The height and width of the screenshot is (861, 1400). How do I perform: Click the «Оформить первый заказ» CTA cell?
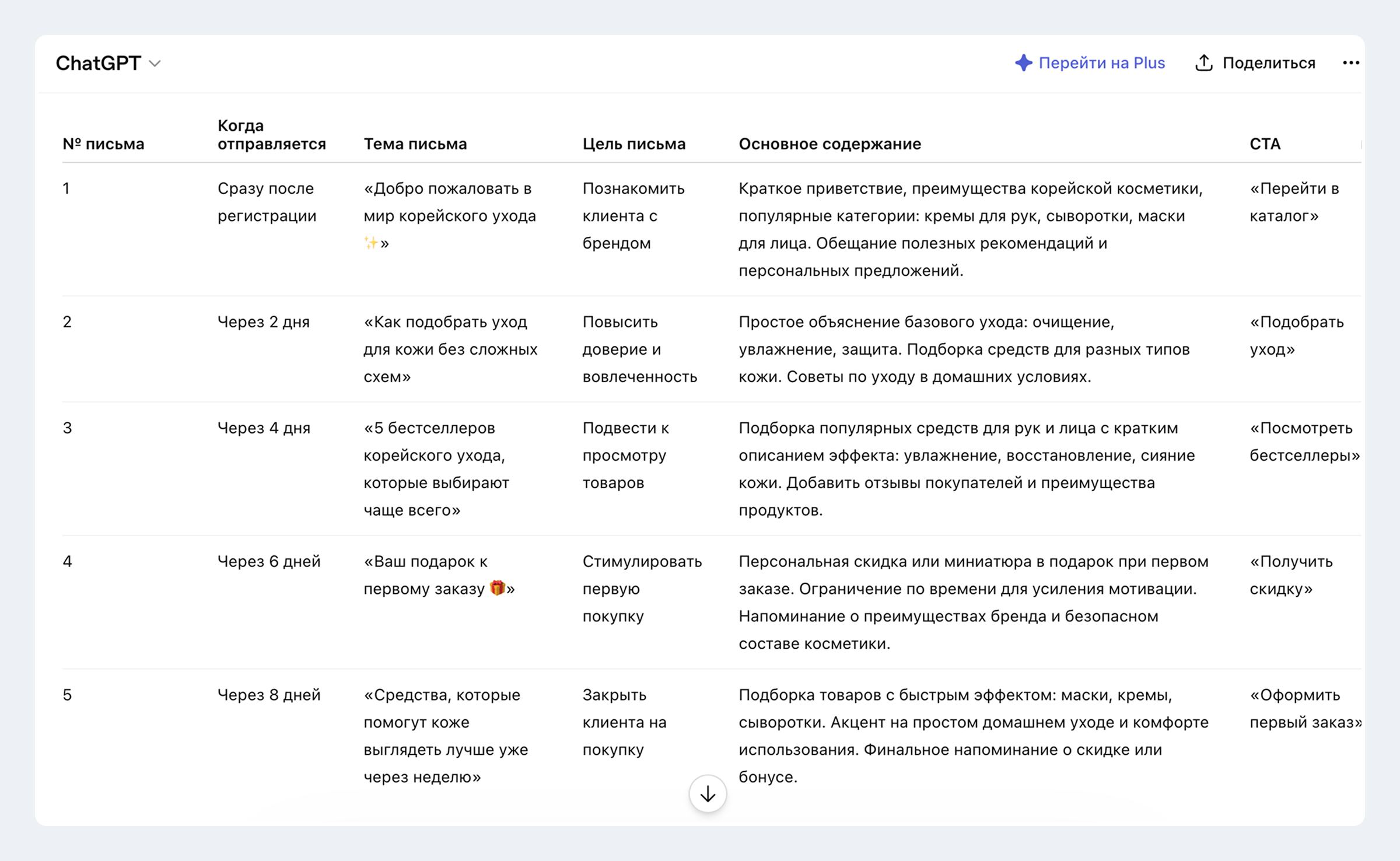[x=1305, y=708]
